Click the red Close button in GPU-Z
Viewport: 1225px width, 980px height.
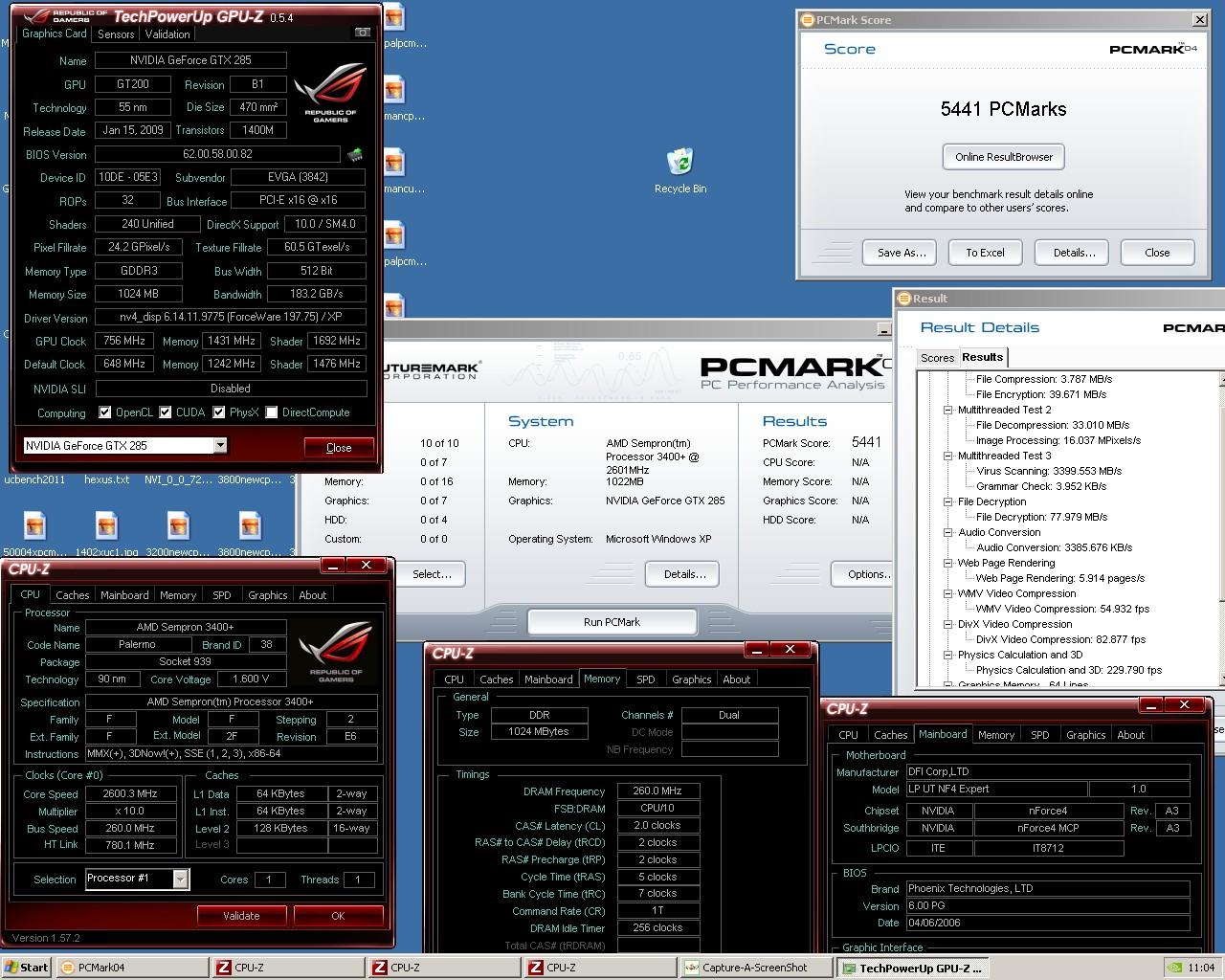pos(339,447)
